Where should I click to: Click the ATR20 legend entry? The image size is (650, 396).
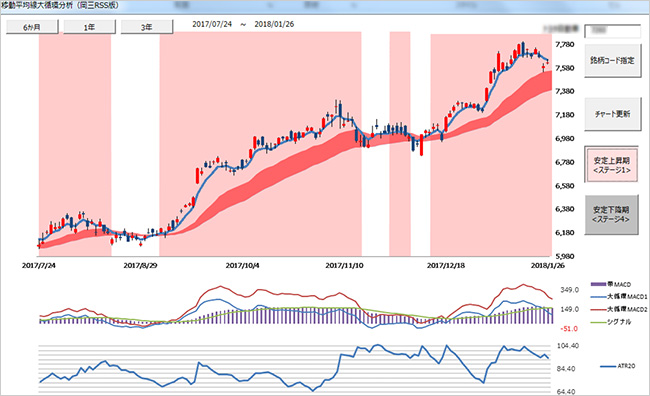(618, 366)
